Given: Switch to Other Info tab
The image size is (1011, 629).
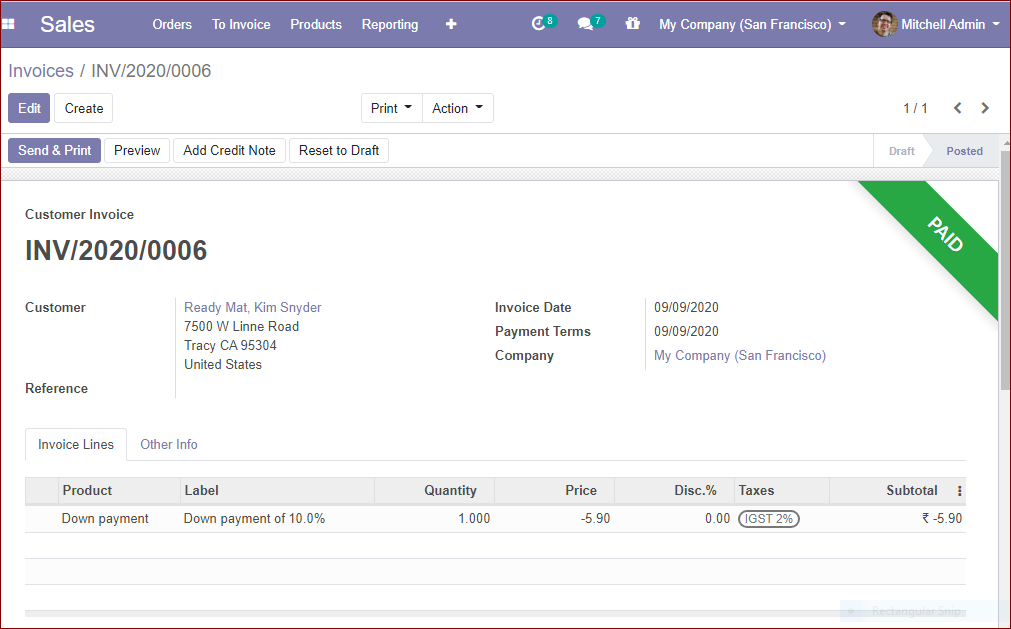Looking at the screenshot, I should coord(169,445).
